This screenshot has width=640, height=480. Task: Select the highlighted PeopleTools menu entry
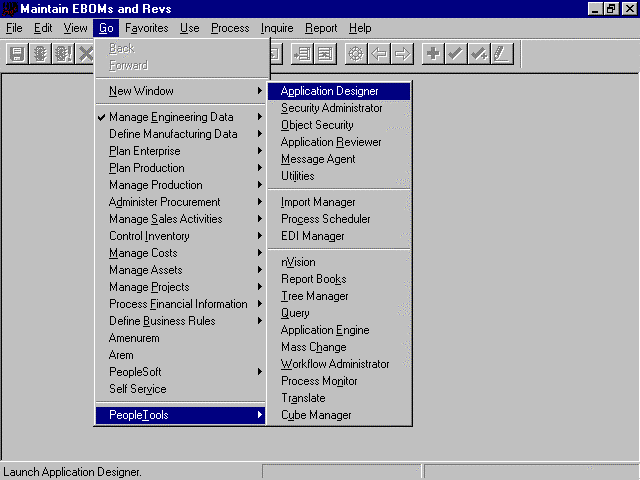pyautogui.click(x=180, y=415)
